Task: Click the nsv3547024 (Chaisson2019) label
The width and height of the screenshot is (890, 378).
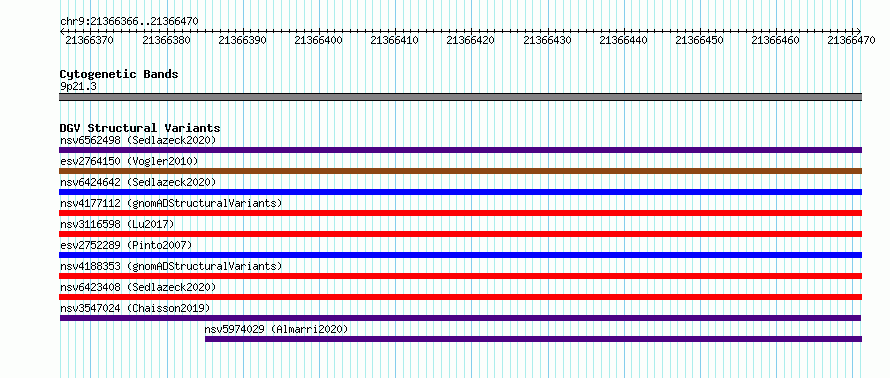Action: click(135, 308)
